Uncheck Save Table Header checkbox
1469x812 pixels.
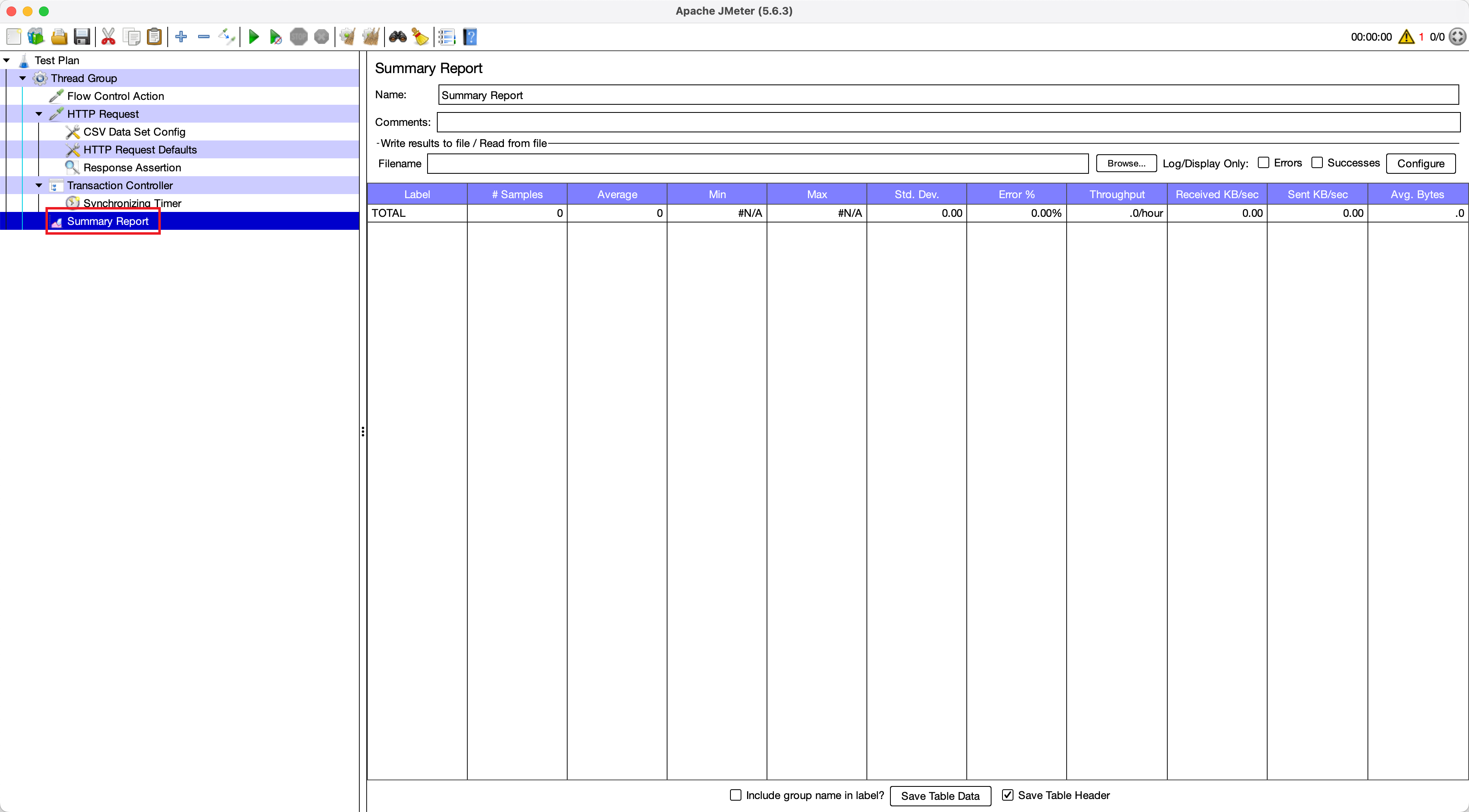pos(1008,795)
